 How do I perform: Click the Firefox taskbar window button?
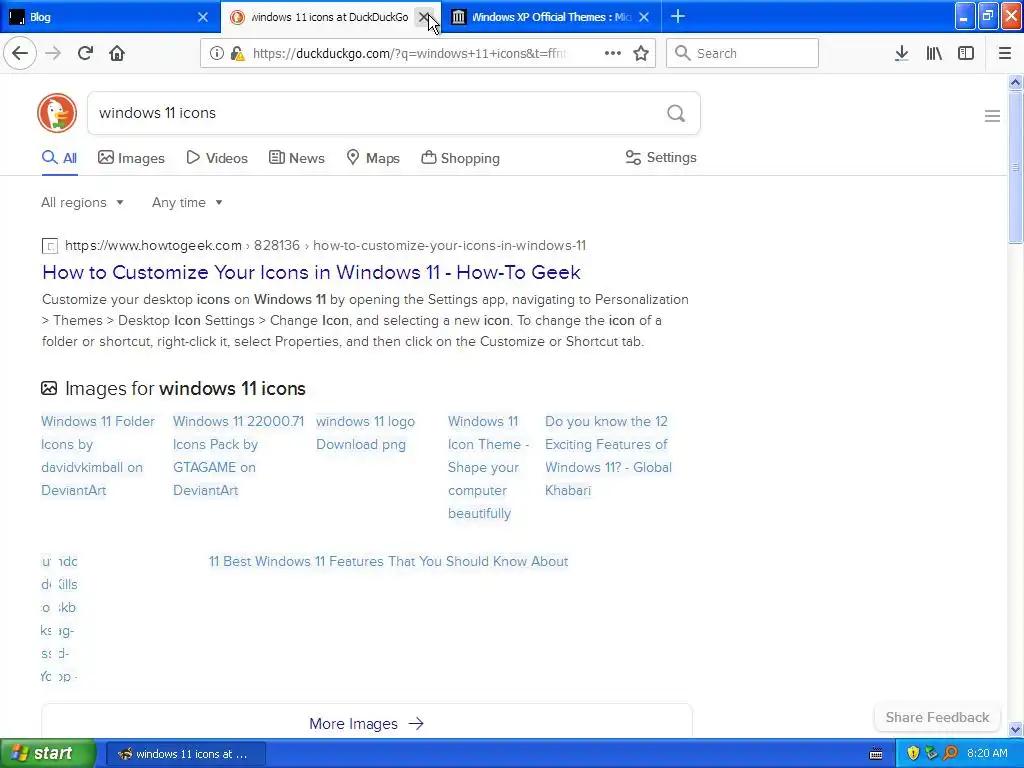(x=185, y=754)
